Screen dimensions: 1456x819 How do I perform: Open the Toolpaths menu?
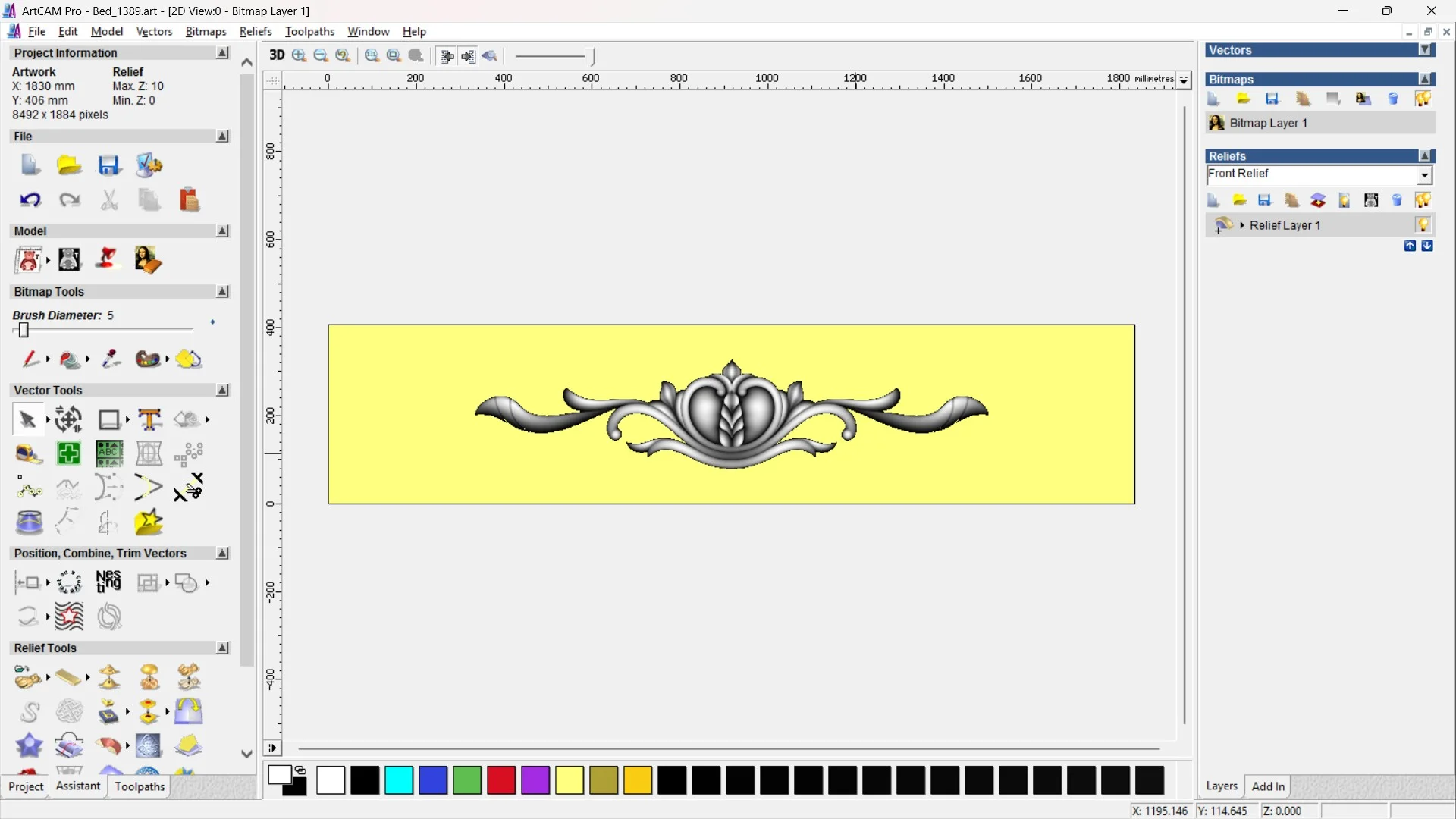(x=309, y=31)
